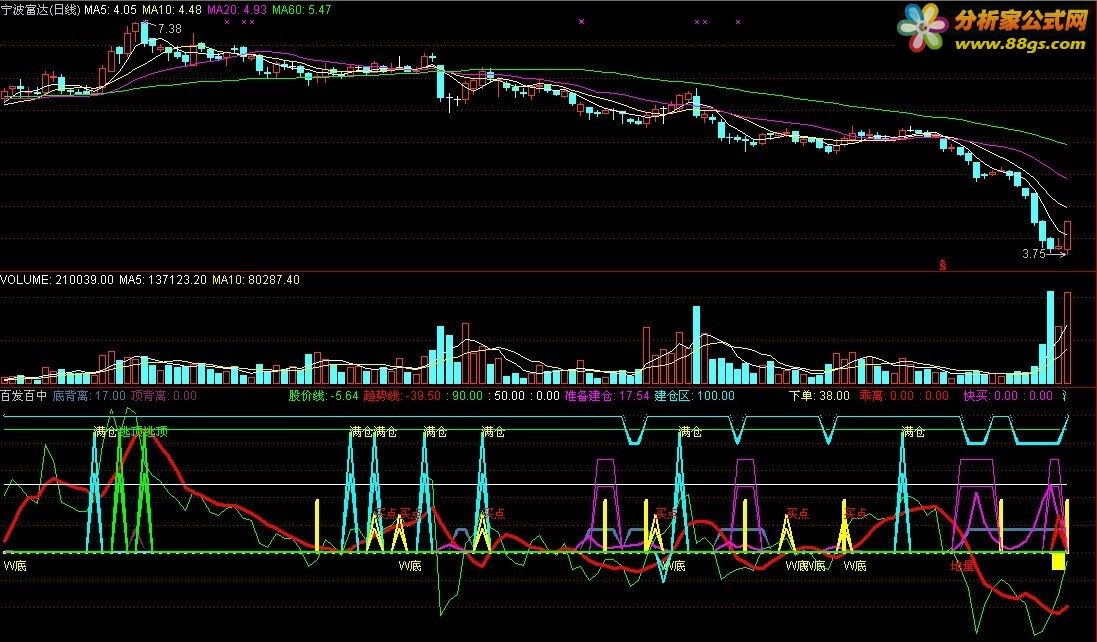
Task: Select the 下单: 38.00 value
Action: point(819,396)
